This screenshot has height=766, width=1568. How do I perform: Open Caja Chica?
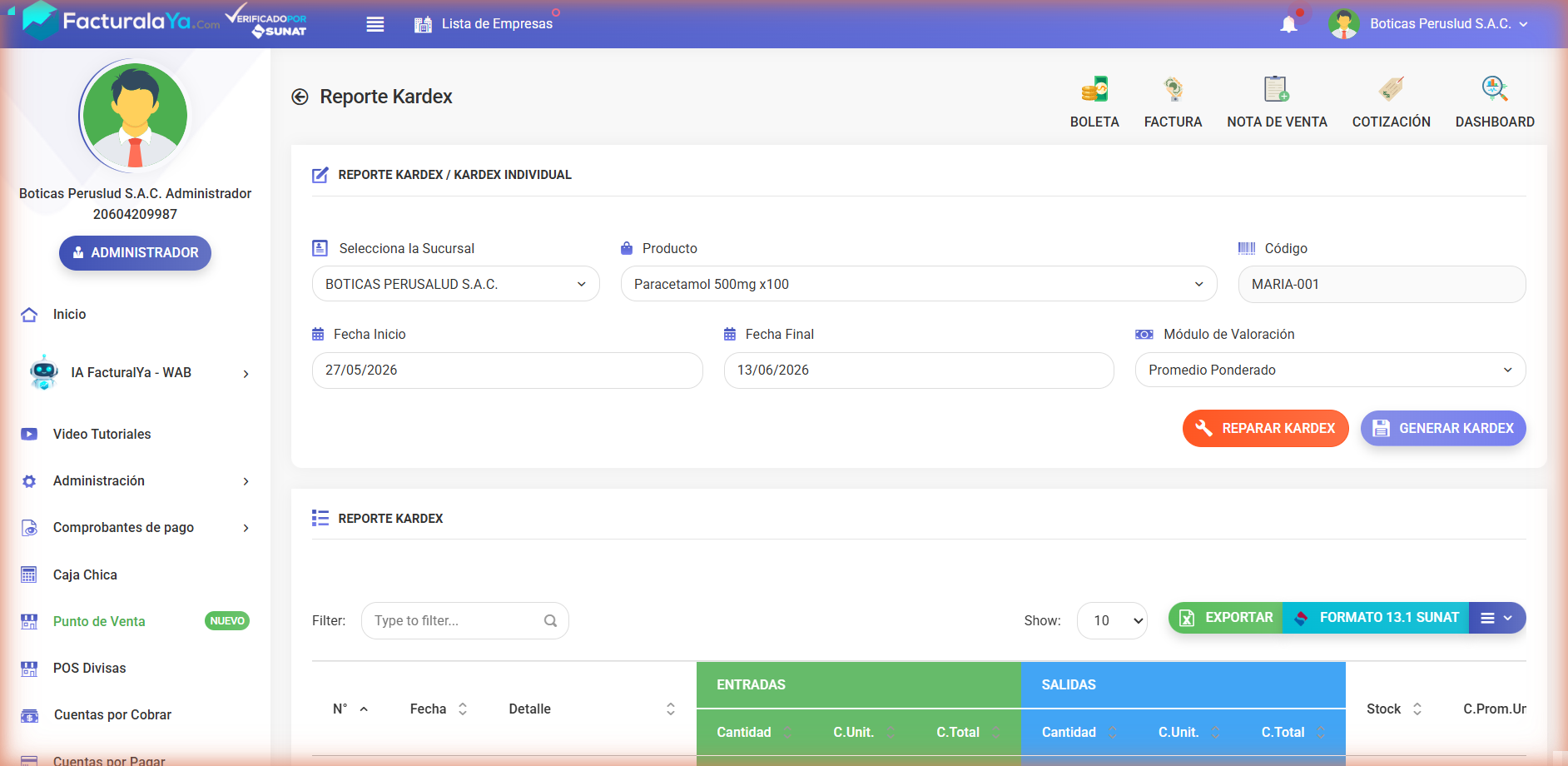tap(85, 575)
